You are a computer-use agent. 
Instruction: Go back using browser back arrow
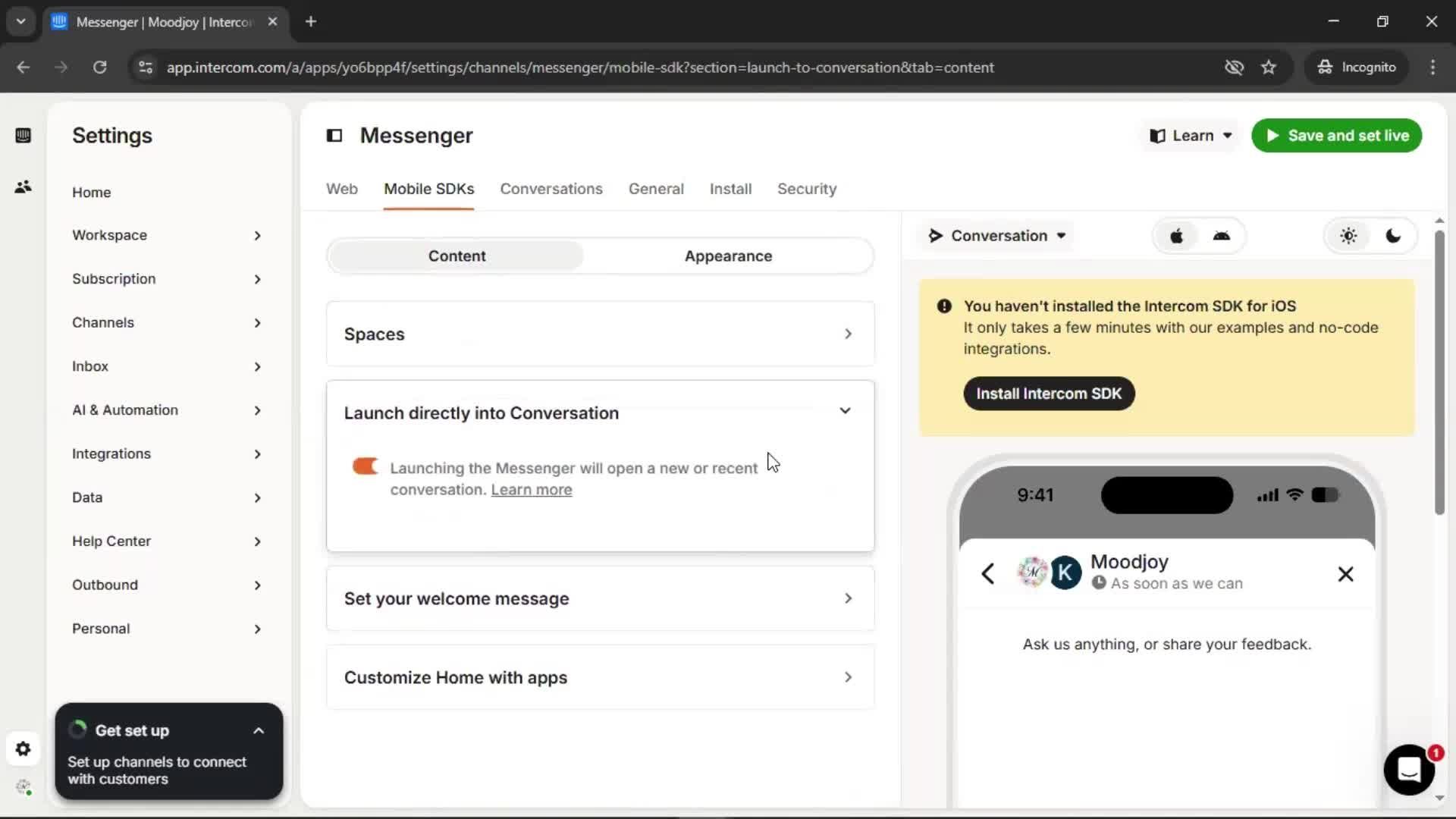(x=23, y=67)
